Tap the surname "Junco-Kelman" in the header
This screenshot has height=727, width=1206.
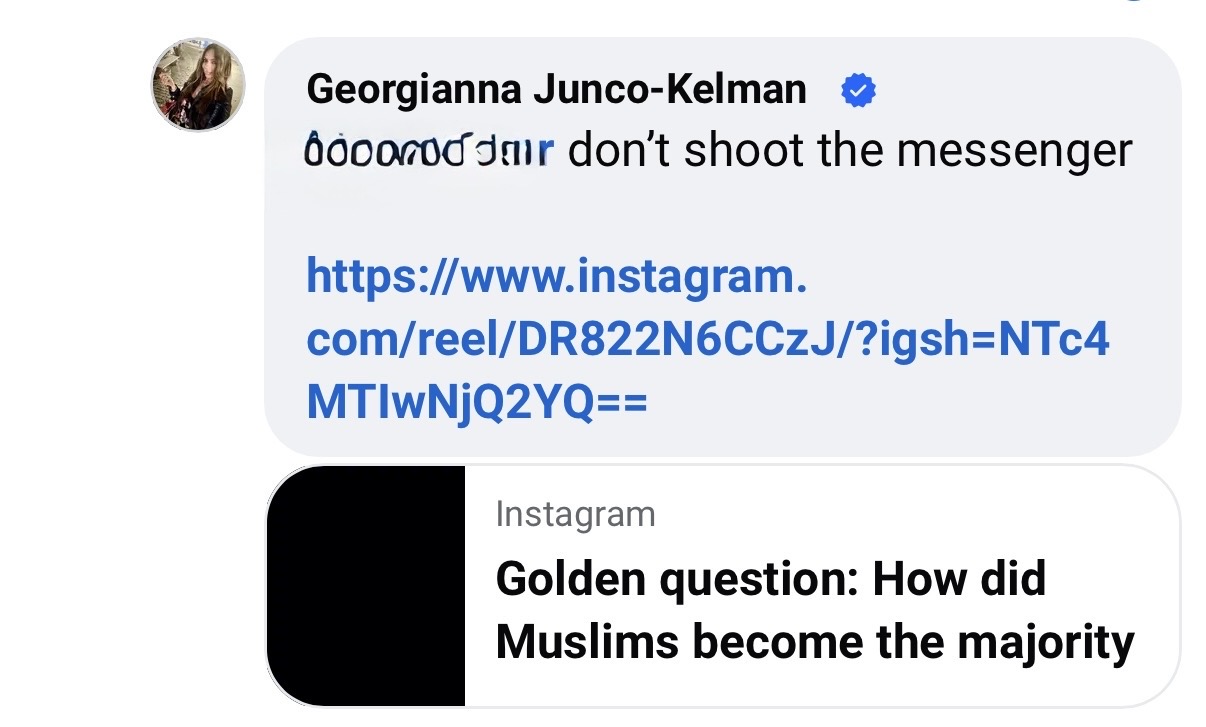point(670,90)
